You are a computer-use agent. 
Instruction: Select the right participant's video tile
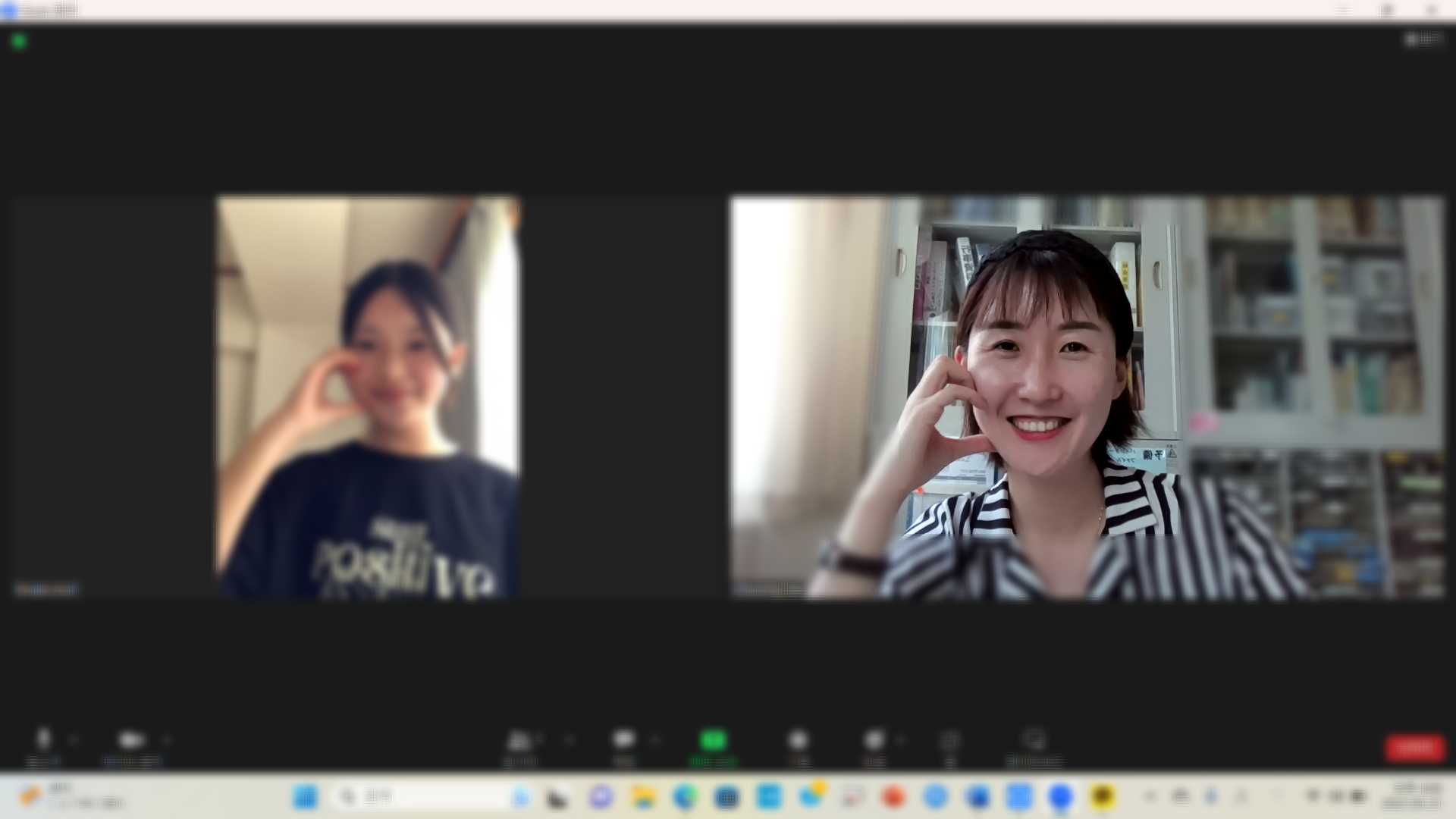[1087, 398]
